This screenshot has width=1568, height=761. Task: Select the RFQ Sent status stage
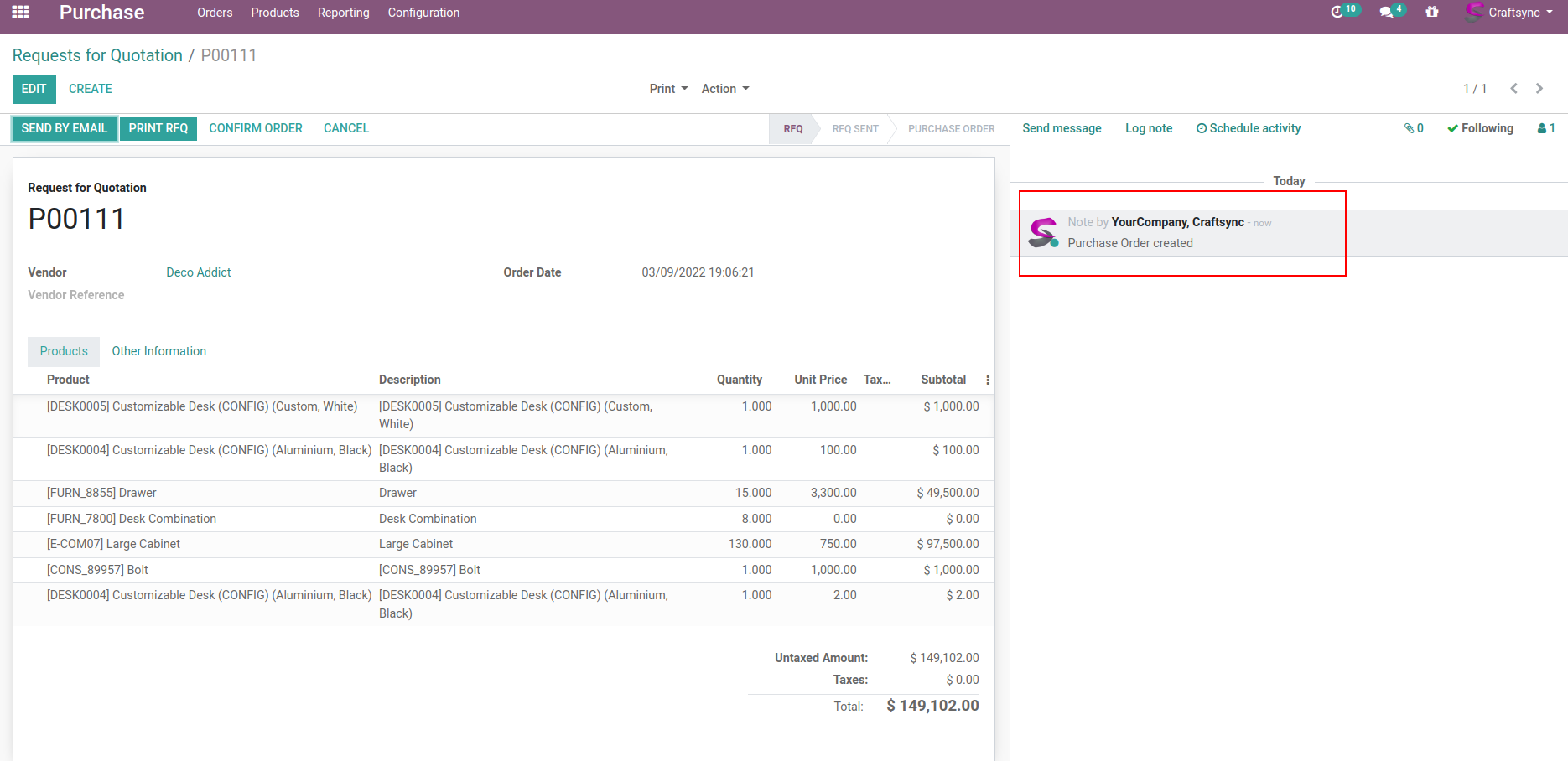tap(854, 129)
